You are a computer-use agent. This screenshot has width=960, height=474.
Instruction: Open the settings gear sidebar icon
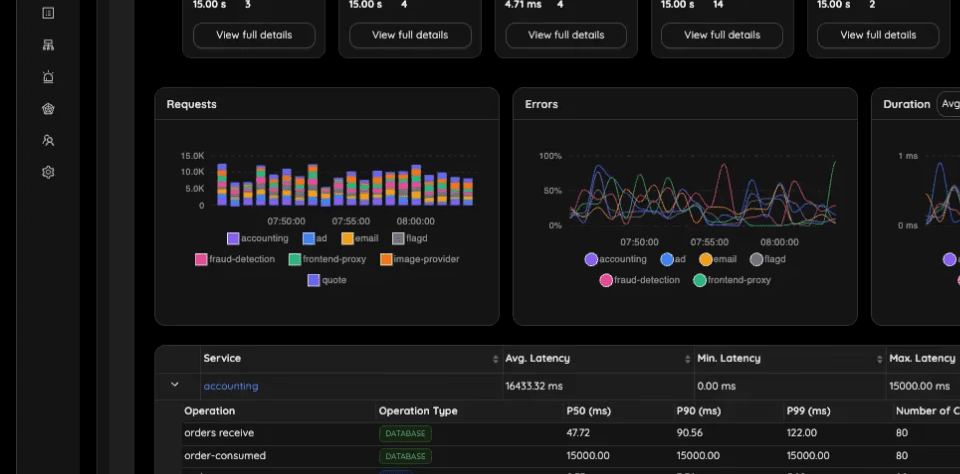(48, 172)
